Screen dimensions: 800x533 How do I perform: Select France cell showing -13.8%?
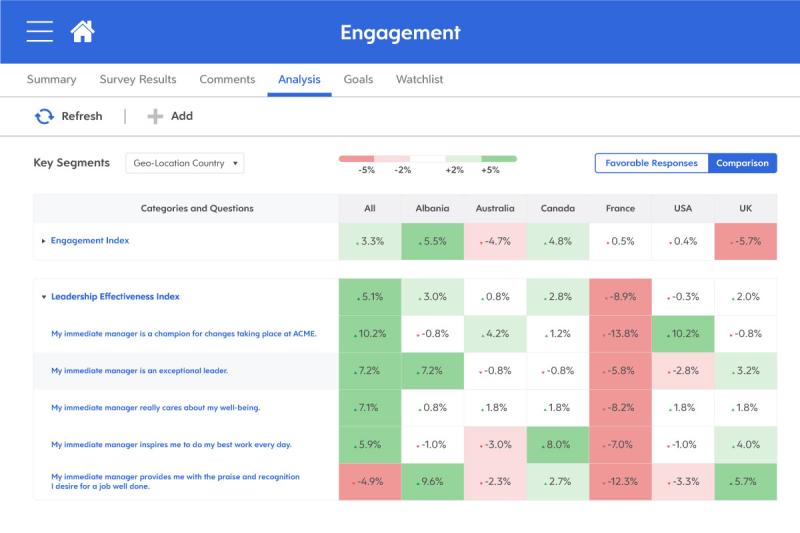[x=620, y=334]
